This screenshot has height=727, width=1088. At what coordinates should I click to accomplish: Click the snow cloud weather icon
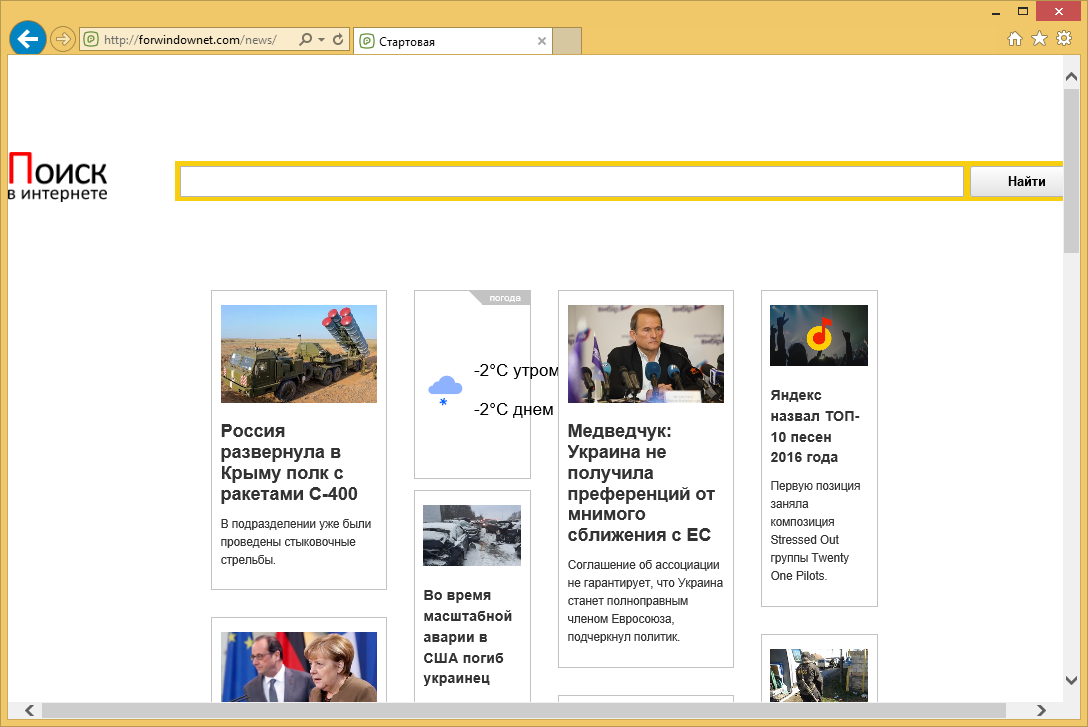coord(443,388)
